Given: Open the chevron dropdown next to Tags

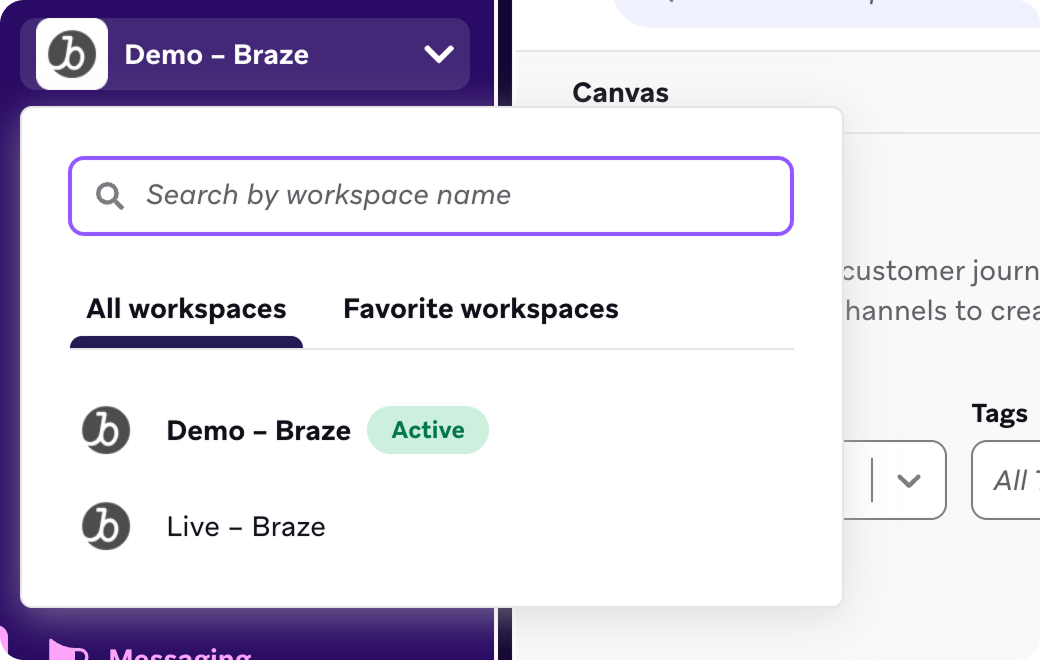Looking at the screenshot, I should pos(908,481).
